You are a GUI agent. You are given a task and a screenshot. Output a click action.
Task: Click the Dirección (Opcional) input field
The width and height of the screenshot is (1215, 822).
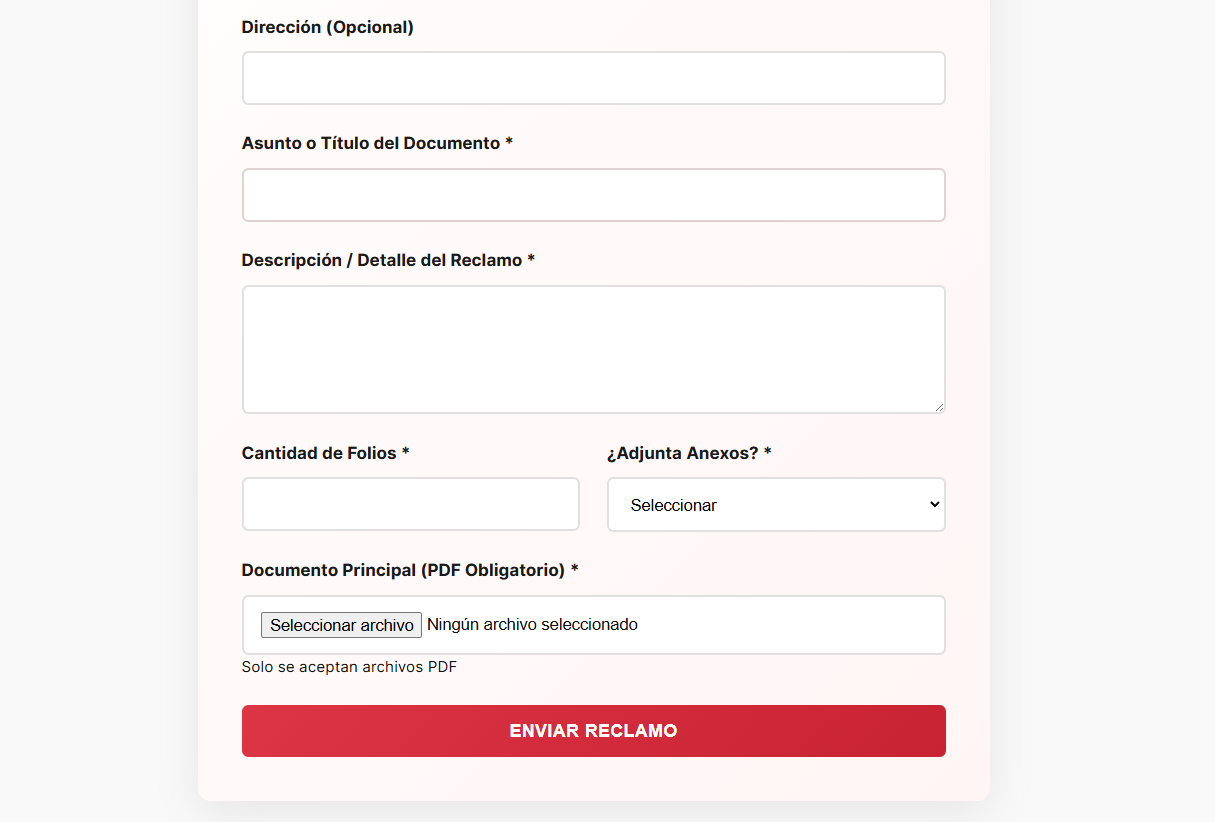(593, 78)
